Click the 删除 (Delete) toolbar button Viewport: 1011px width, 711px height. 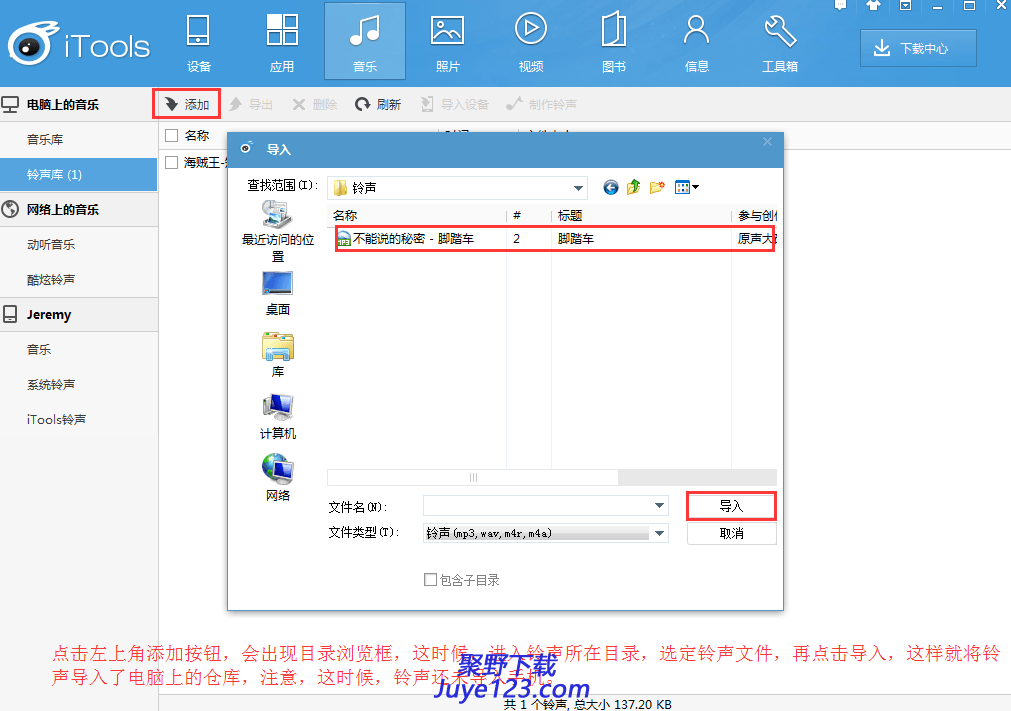coord(315,104)
